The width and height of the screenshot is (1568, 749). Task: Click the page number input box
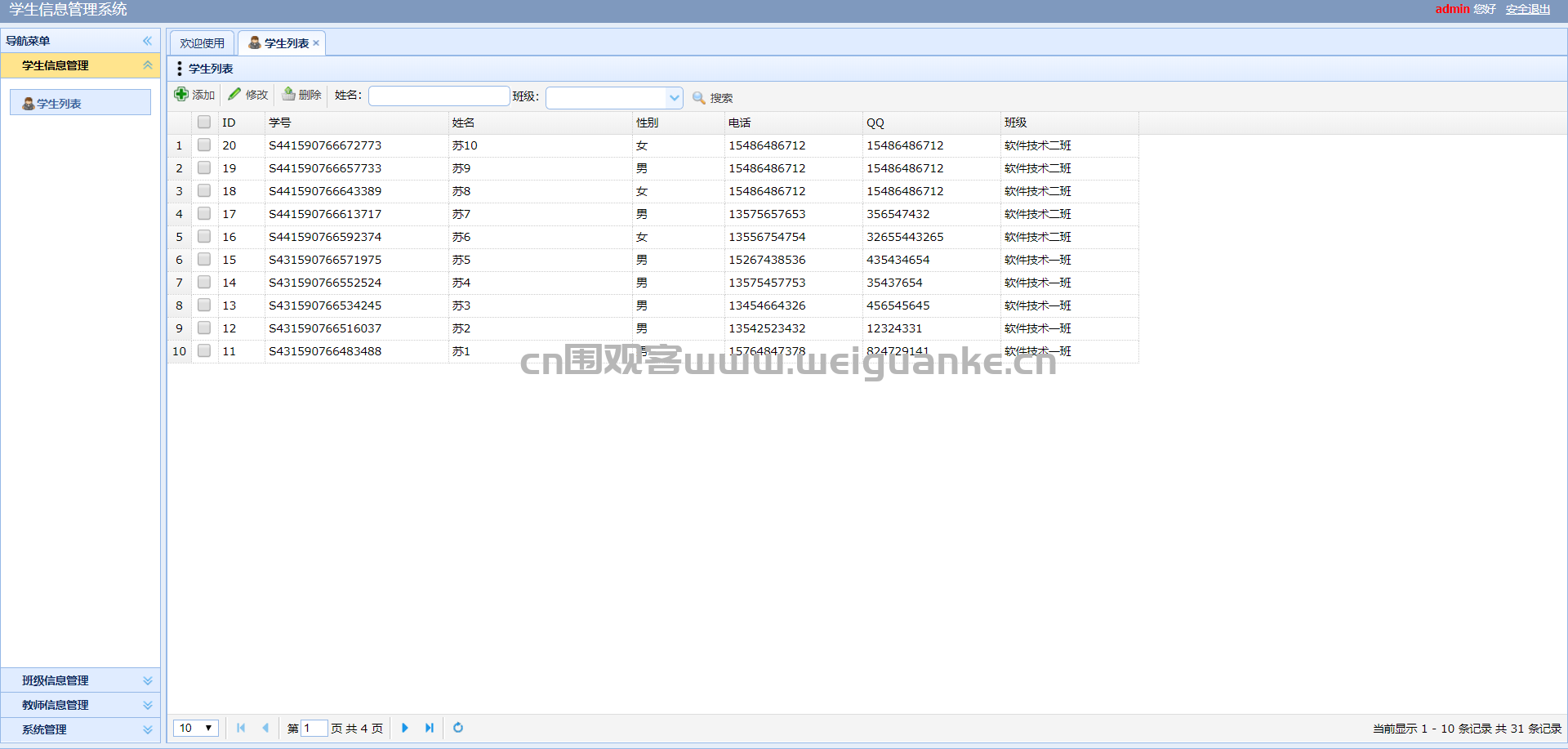(314, 728)
